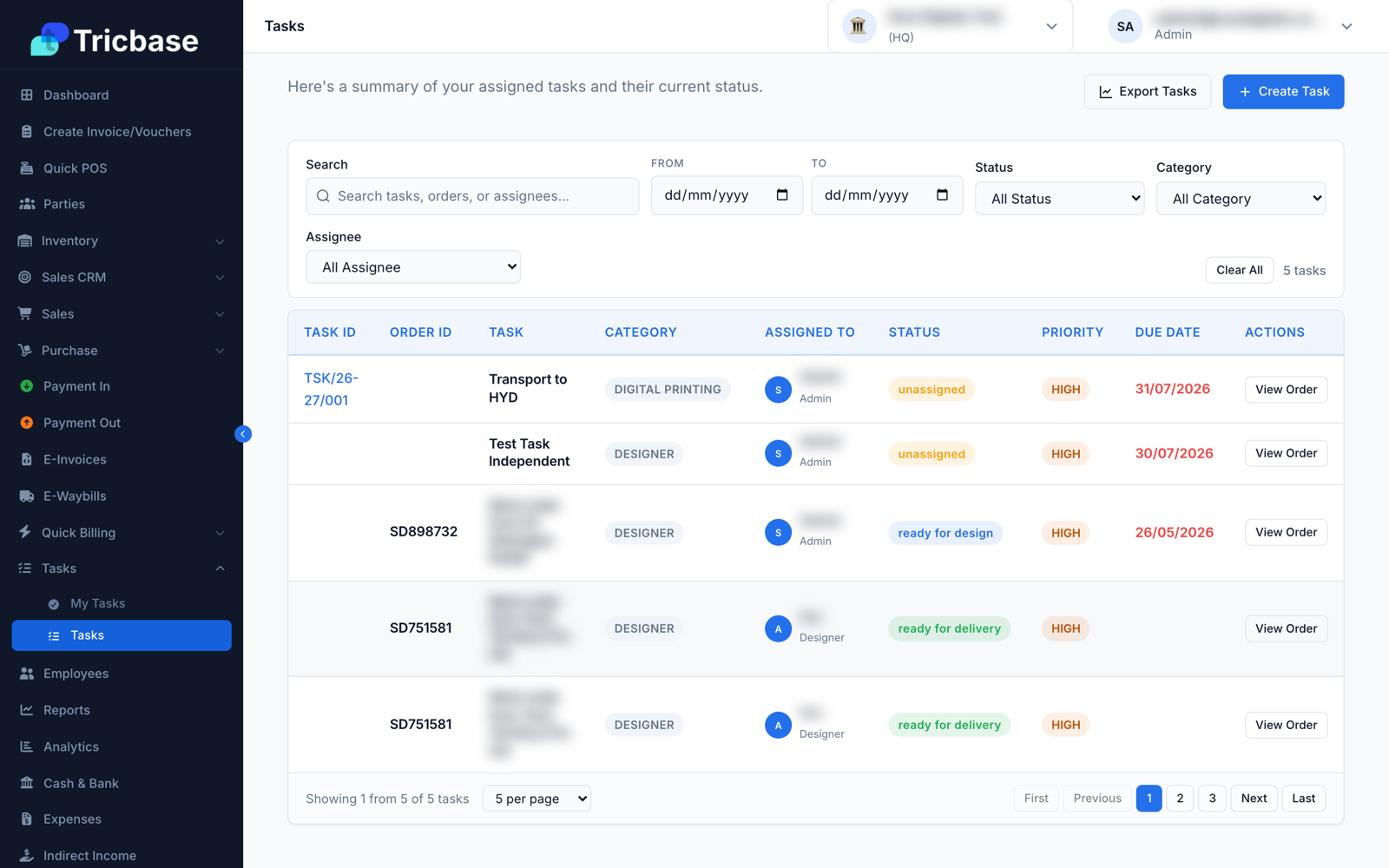The width and height of the screenshot is (1389, 868).
Task: Click the Quick POS register icon
Action: (27, 168)
